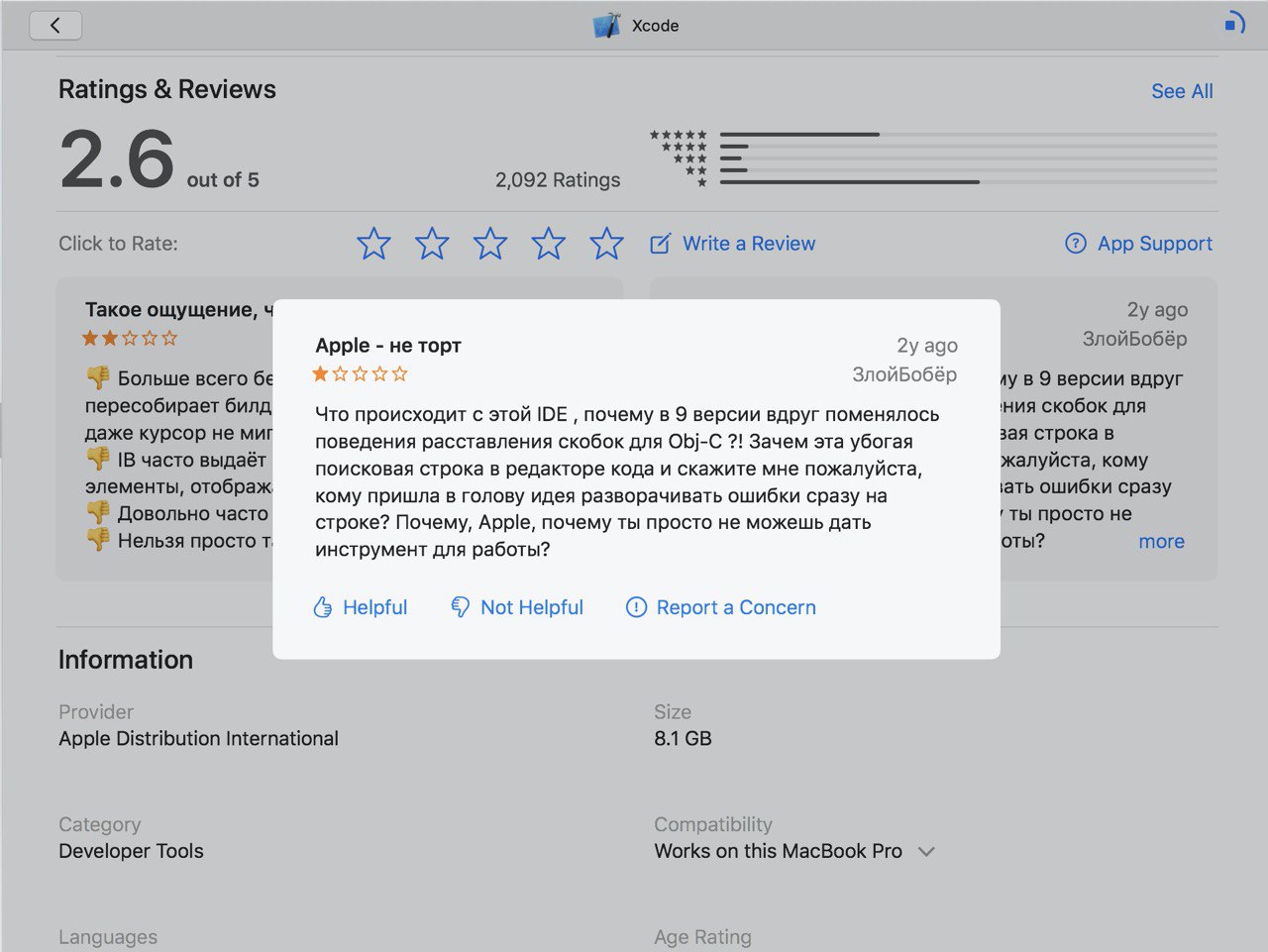1268x952 pixels.
Task: Mark the review as Not Helpful
Action: pyautogui.click(x=532, y=607)
